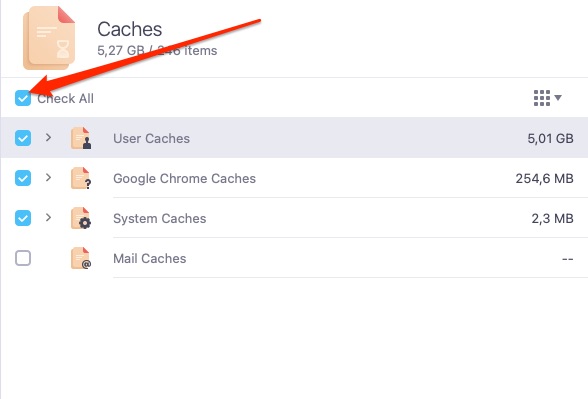This screenshot has width=588, height=399.
Task: Expand the User Caches chevron
Action: coord(48,137)
